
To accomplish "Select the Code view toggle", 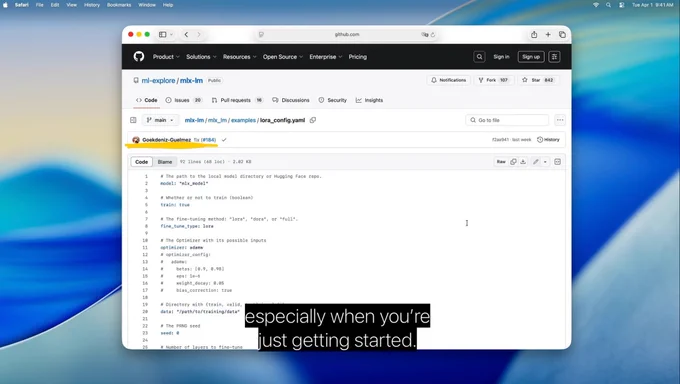I will tap(141, 162).
